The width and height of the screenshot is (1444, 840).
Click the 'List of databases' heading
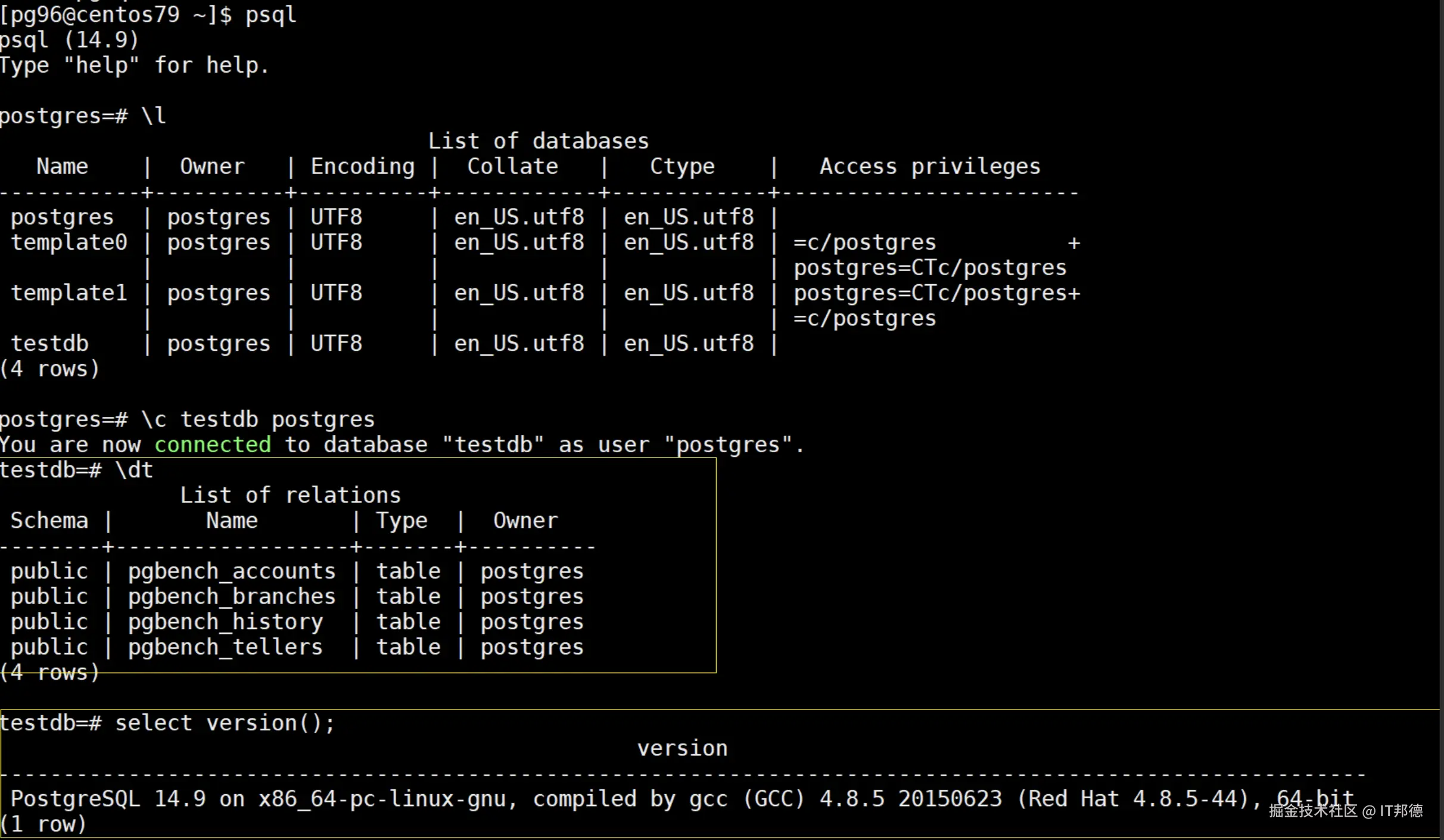pos(538,142)
